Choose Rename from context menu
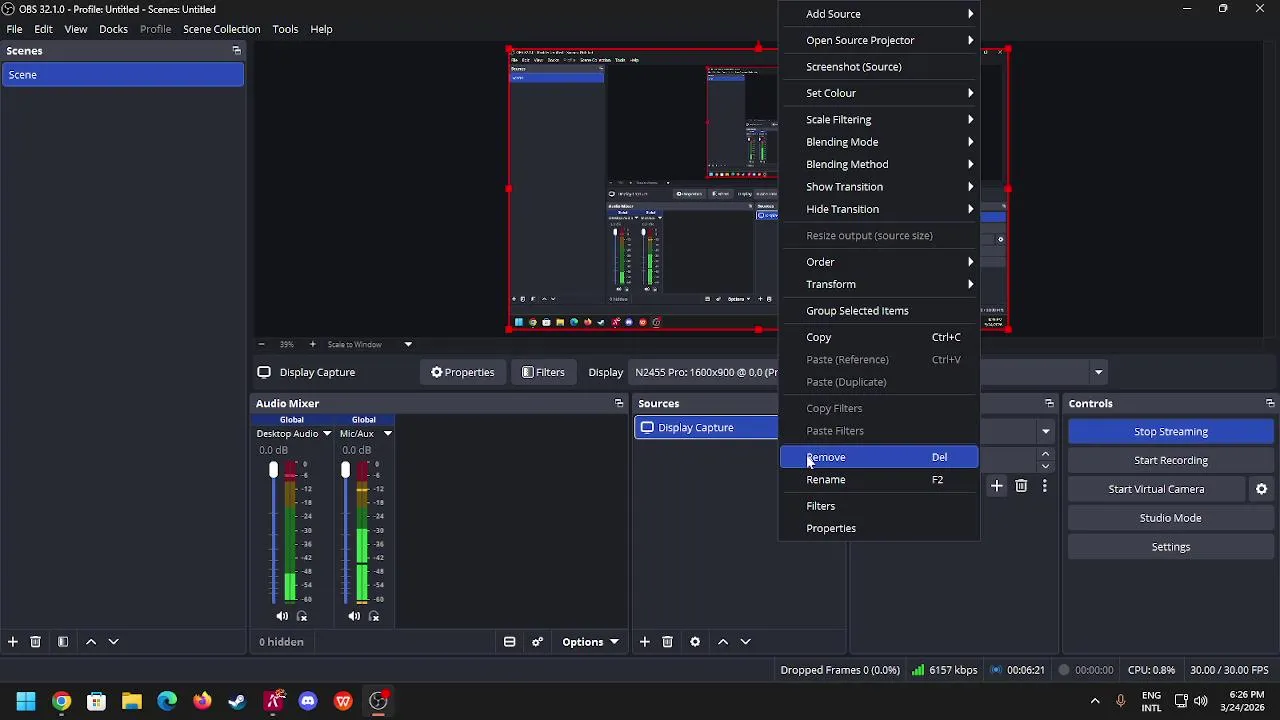The height and width of the screenshot is (720, 1280). (x=879, y=479)
